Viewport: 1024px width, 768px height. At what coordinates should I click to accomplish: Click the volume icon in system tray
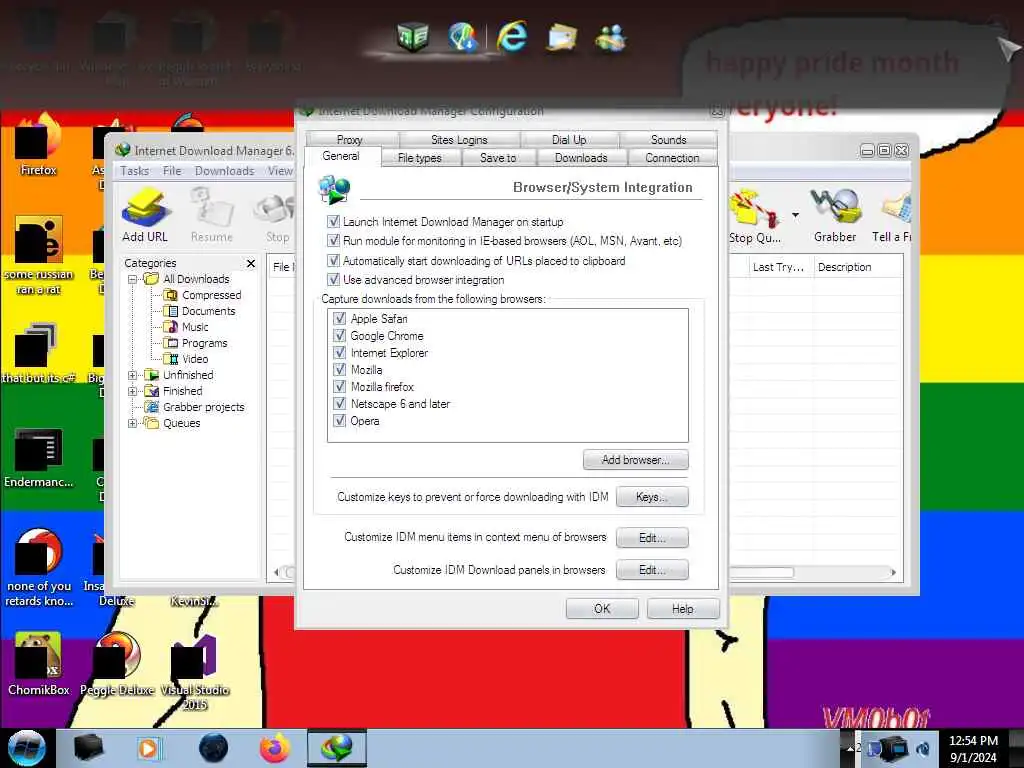tap(923, 749)
